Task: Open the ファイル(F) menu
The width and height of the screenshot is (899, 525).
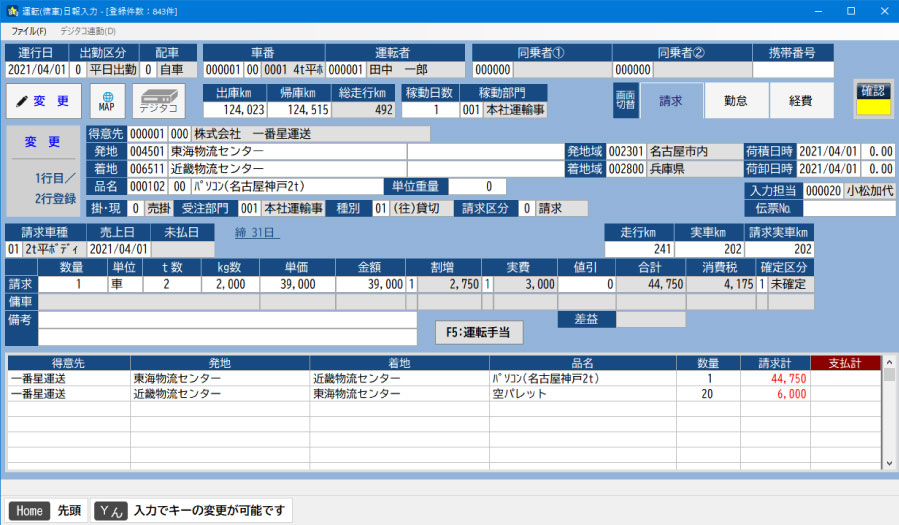Action: [28, 31]
